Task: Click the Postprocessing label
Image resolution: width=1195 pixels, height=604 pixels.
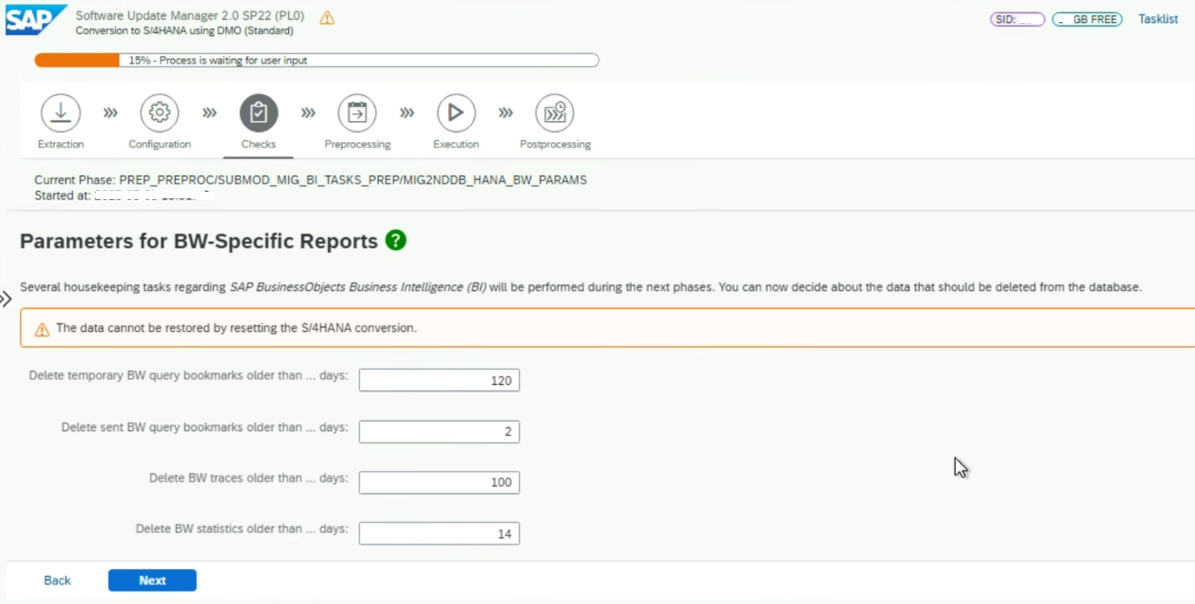Action: click(555, 144)
